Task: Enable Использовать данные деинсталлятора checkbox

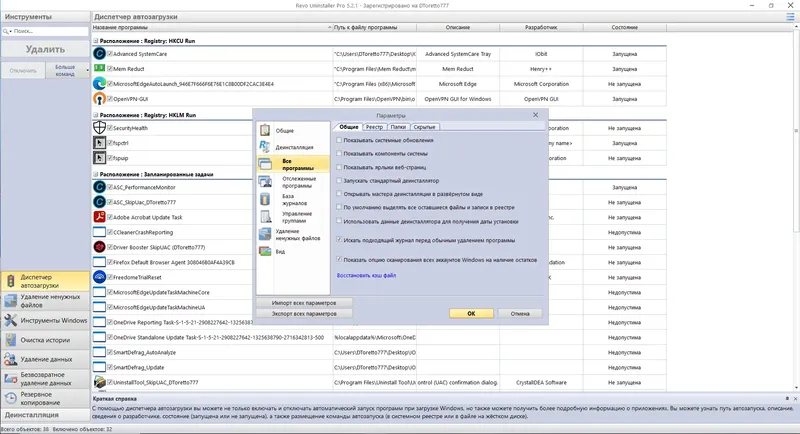Action: pyautogui.click(x=339, y=221)
